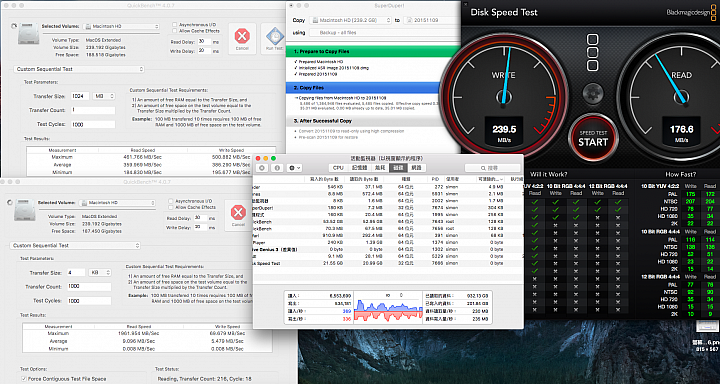Click the Run Test stopwatch icon in QuickBench
The width and height of the screenshot is (720, 384).
coord(274,36)
